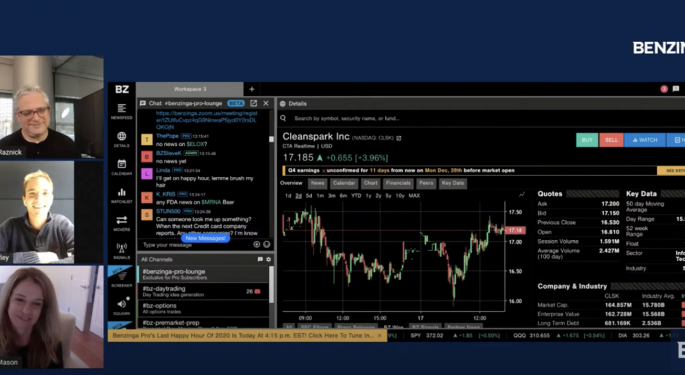
Task: Select the YTD chart range
Action: (356, 196)
